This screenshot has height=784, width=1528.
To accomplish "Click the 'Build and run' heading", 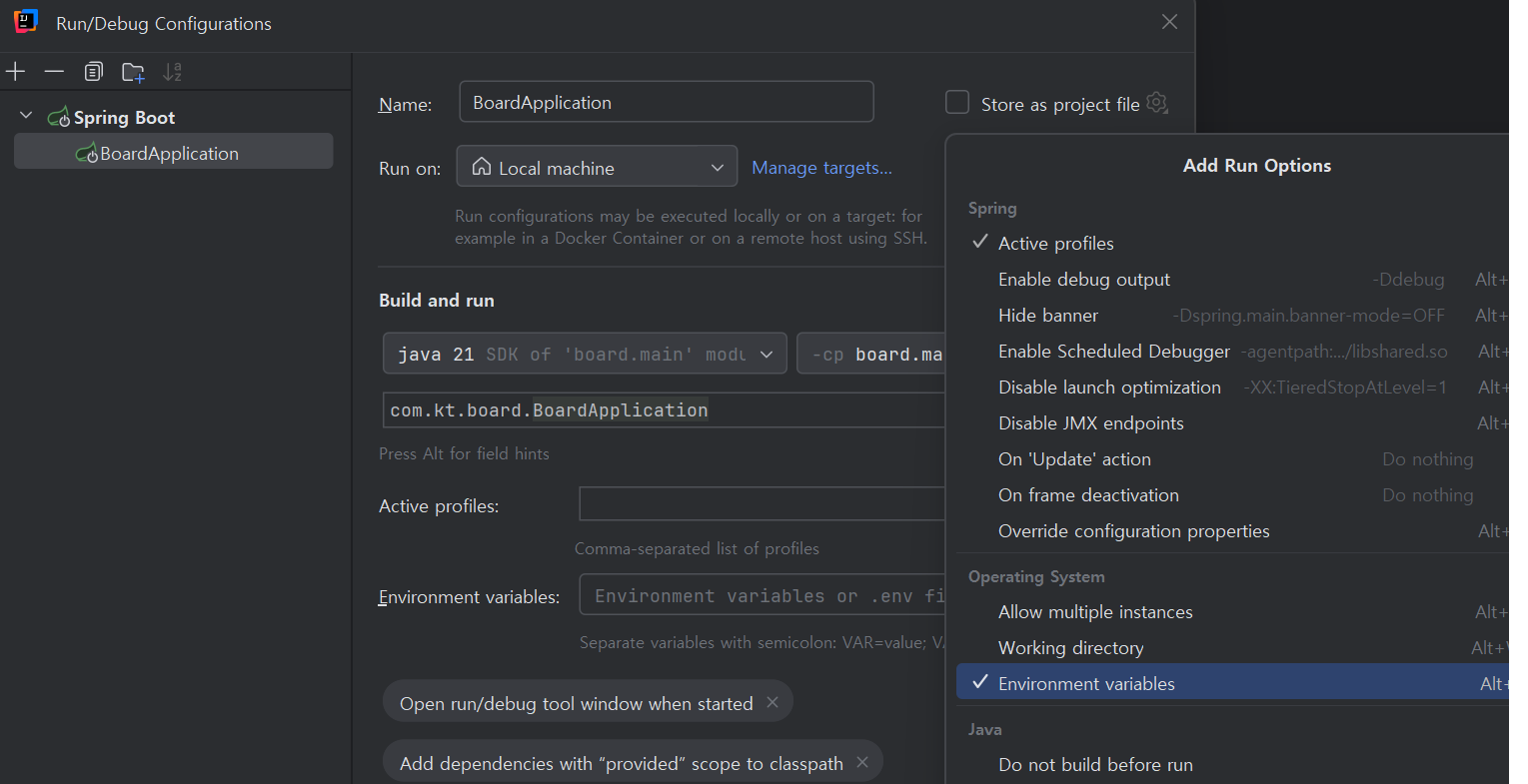I will click(437, 301).
